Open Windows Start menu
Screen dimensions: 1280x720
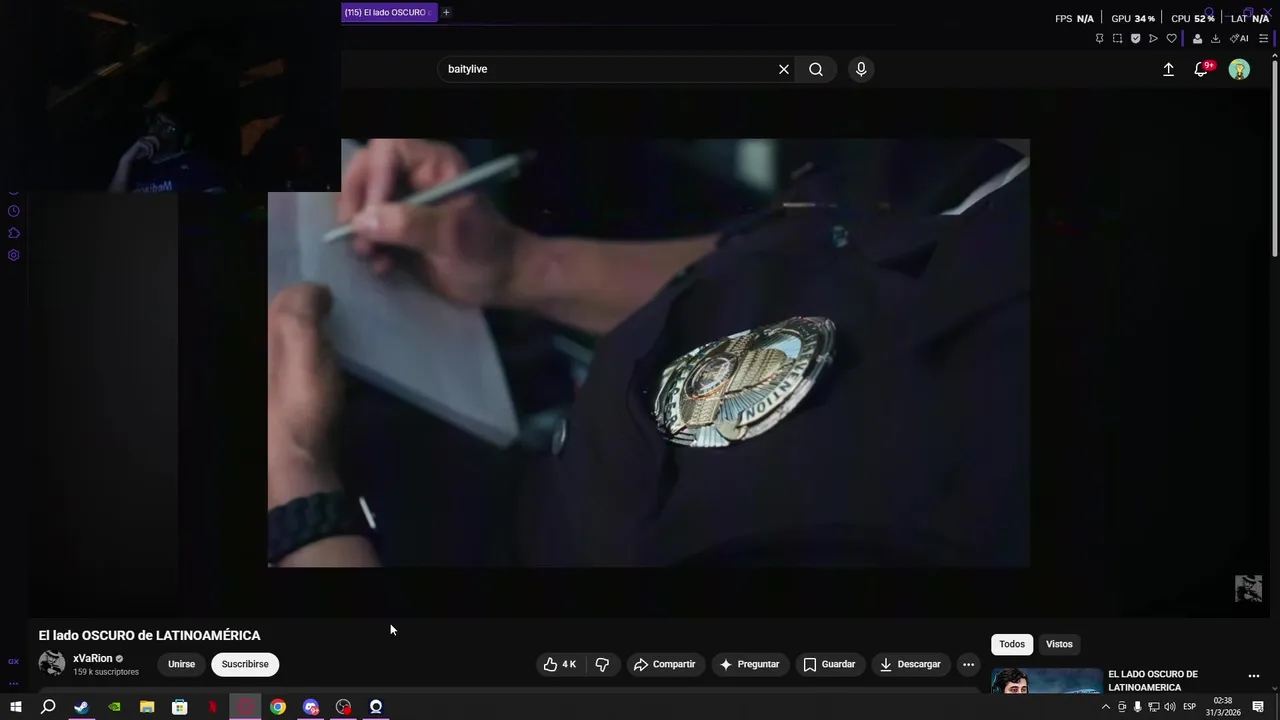(15, 707)
